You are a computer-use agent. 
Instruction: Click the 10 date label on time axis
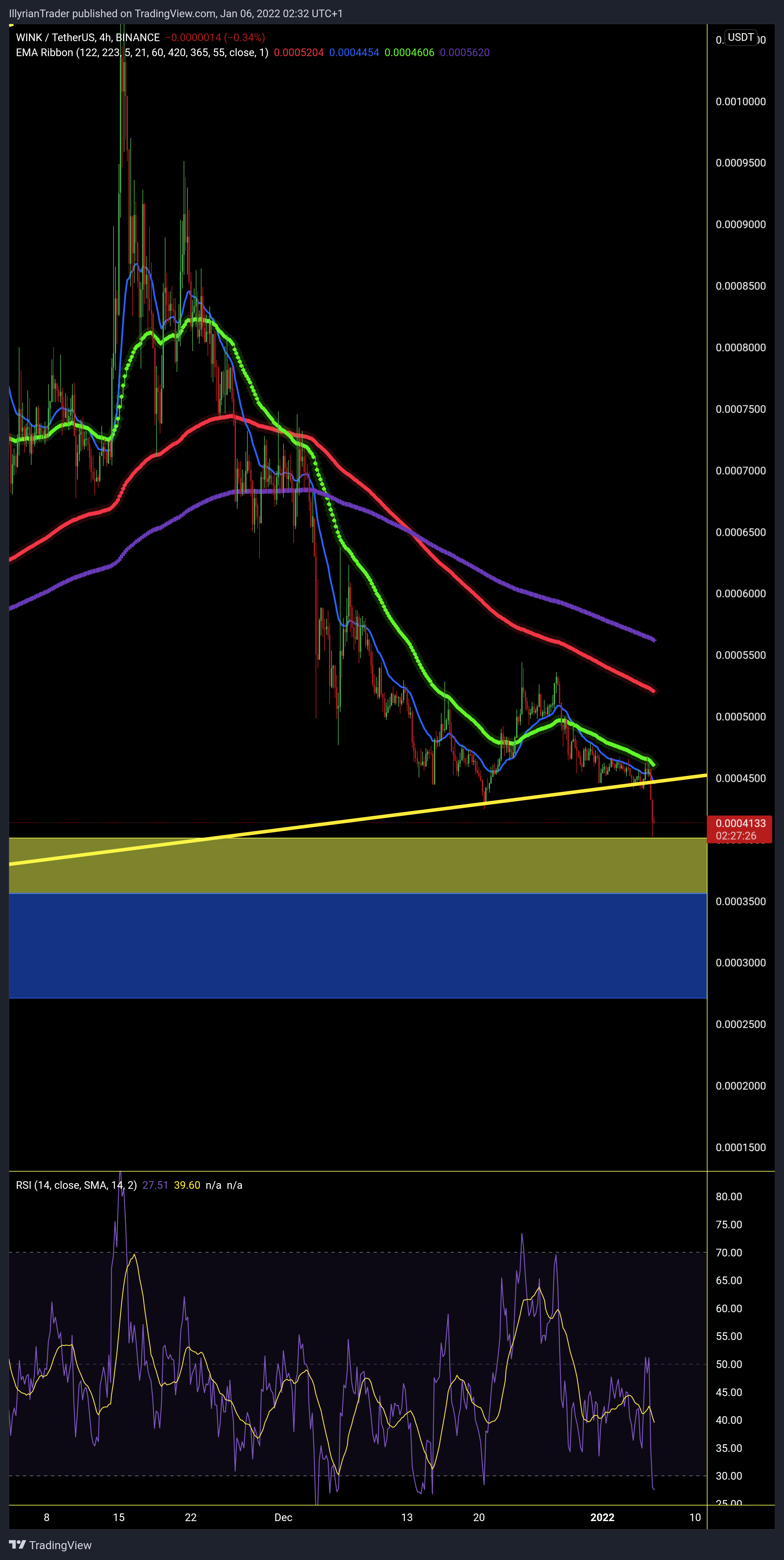coord(695,1517)
